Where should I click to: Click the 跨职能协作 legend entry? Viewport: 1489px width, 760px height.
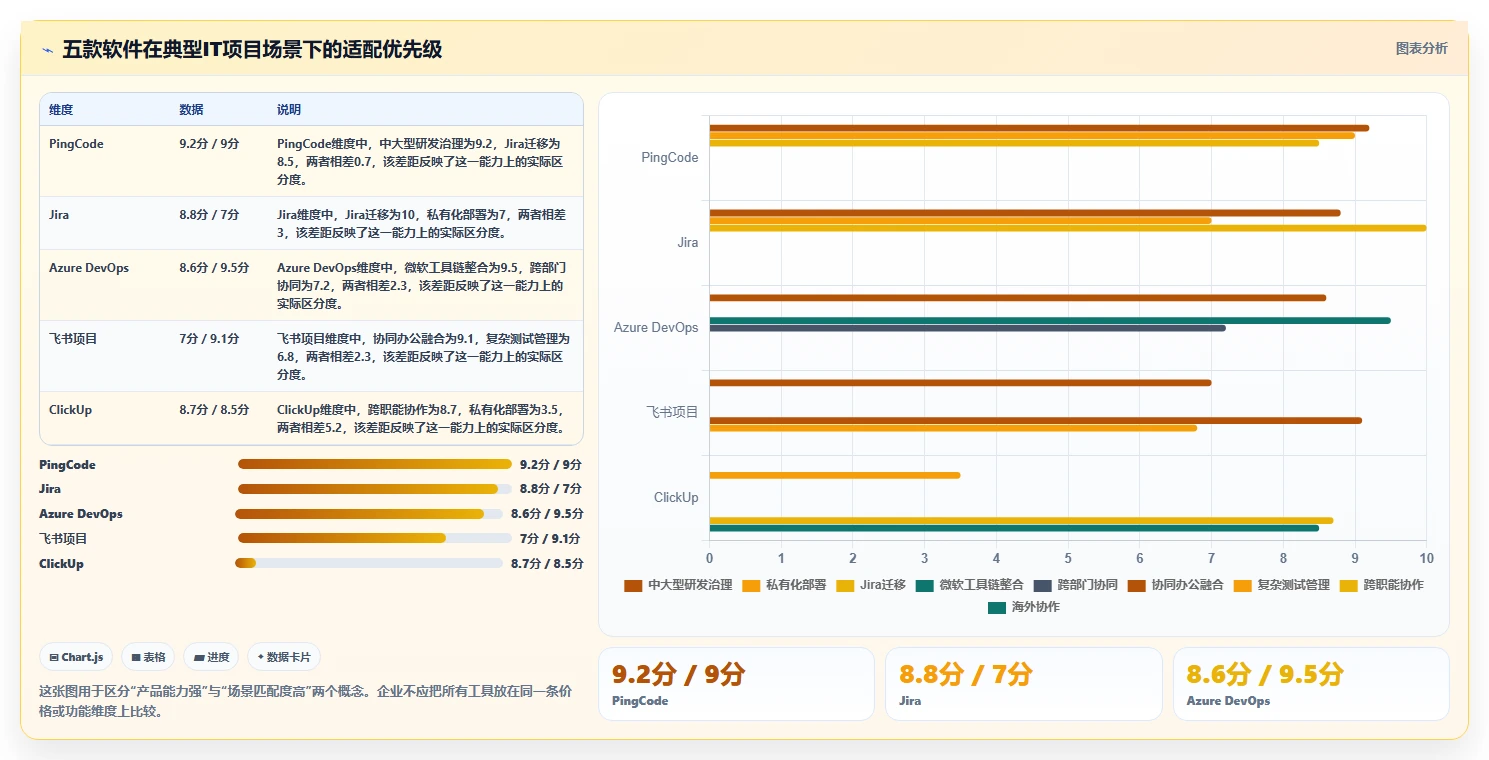pyautogui.click(x=1382, y=585)
